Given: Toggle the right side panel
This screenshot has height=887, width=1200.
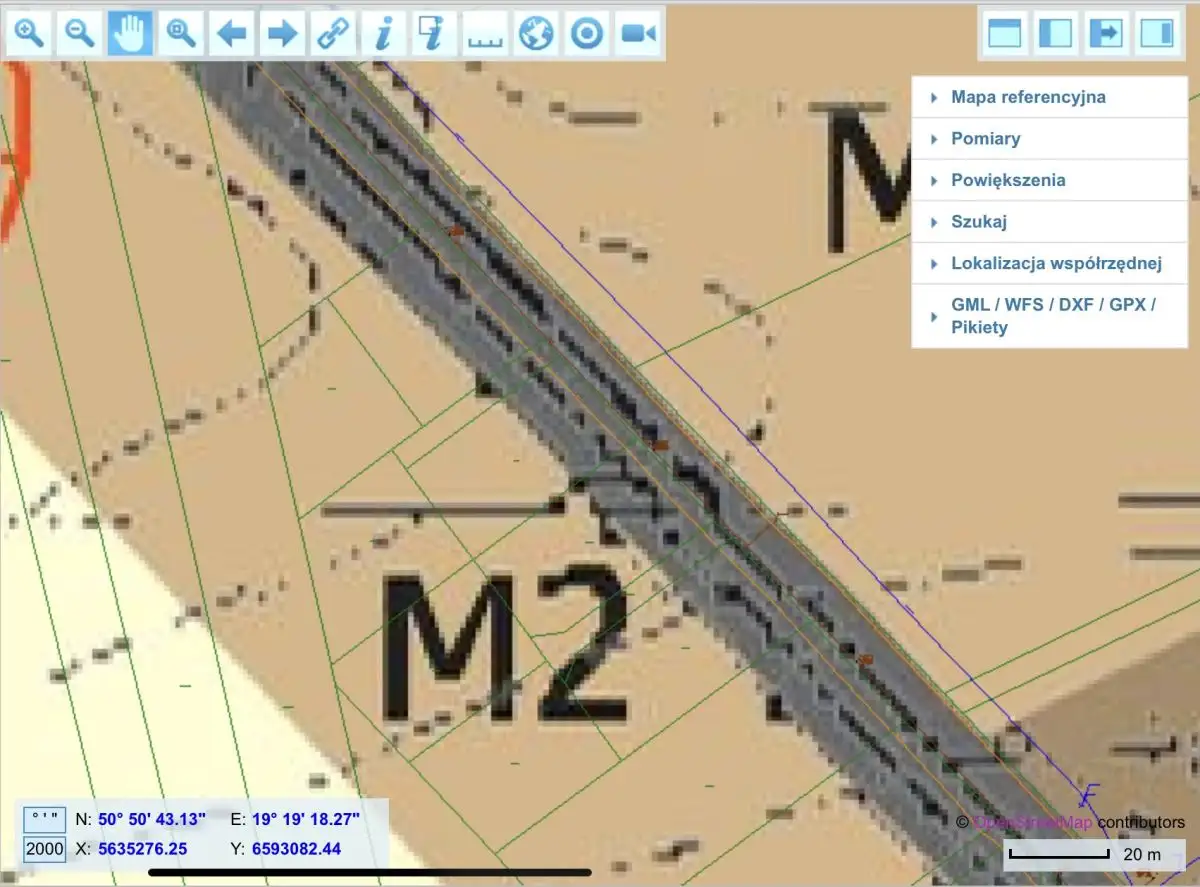Looking at the screenshot, I should pos(1157,34).
